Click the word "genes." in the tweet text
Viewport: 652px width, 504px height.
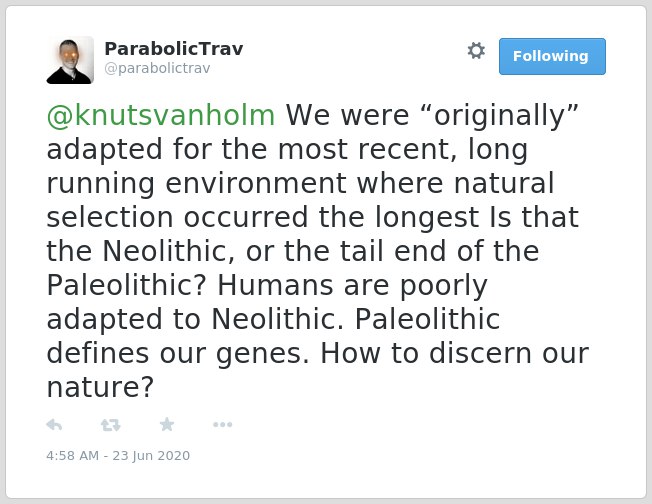point(263,354)
